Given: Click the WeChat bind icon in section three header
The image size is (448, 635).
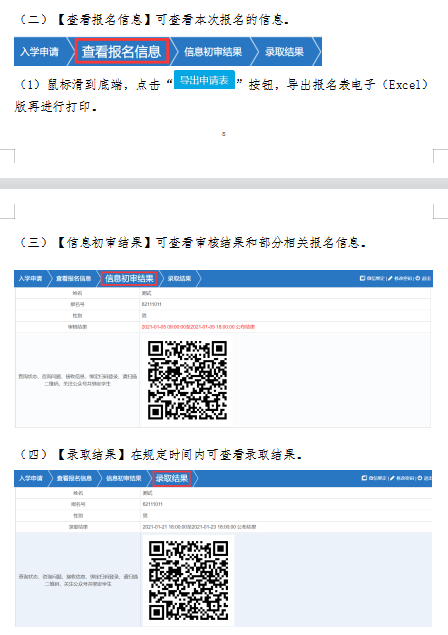Looking at the screenshot, I should pyautogui.click(x=362, y=278).
